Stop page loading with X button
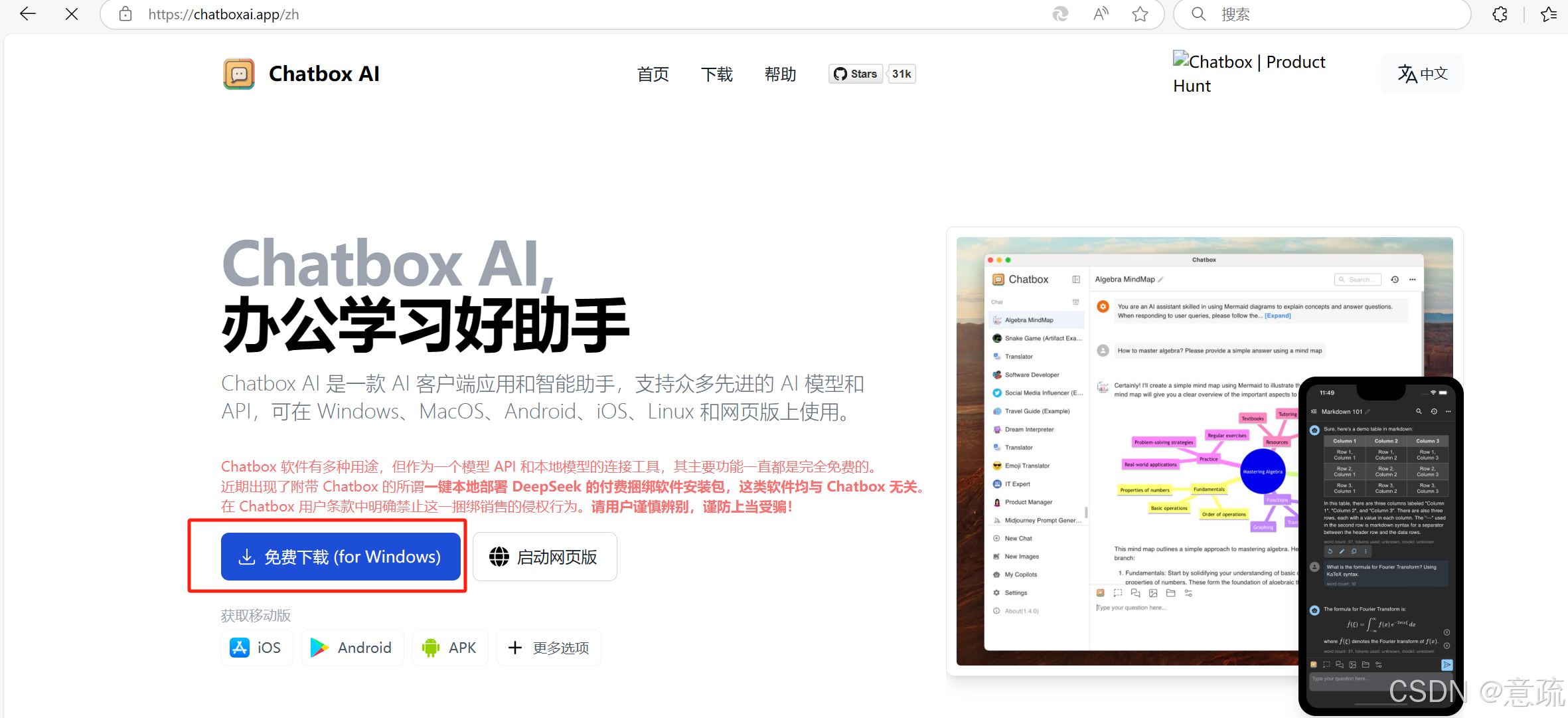This screenshot has width=1568, height=718. [72, 14]
